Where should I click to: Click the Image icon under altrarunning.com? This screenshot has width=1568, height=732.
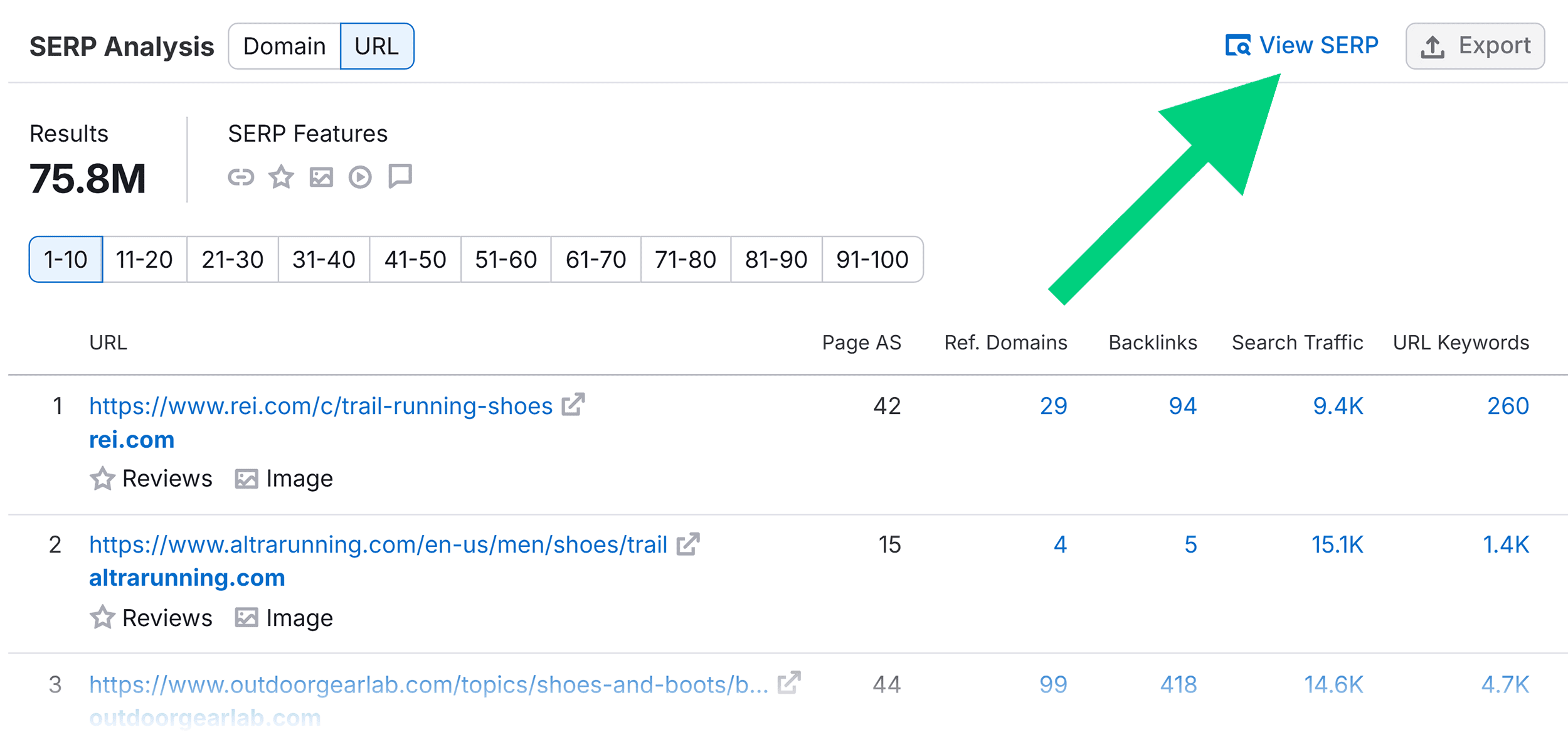click(246, 618)
